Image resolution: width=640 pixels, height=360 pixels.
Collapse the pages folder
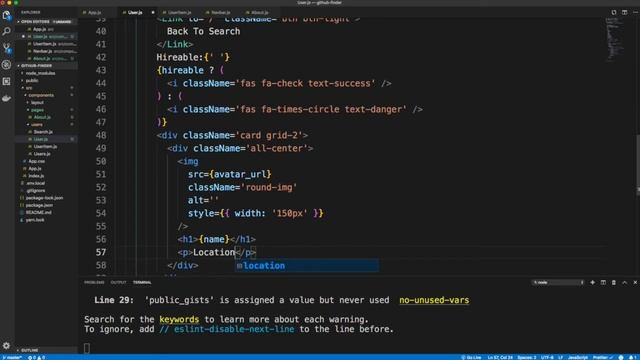pyautogui.click(x=37, y=110)
